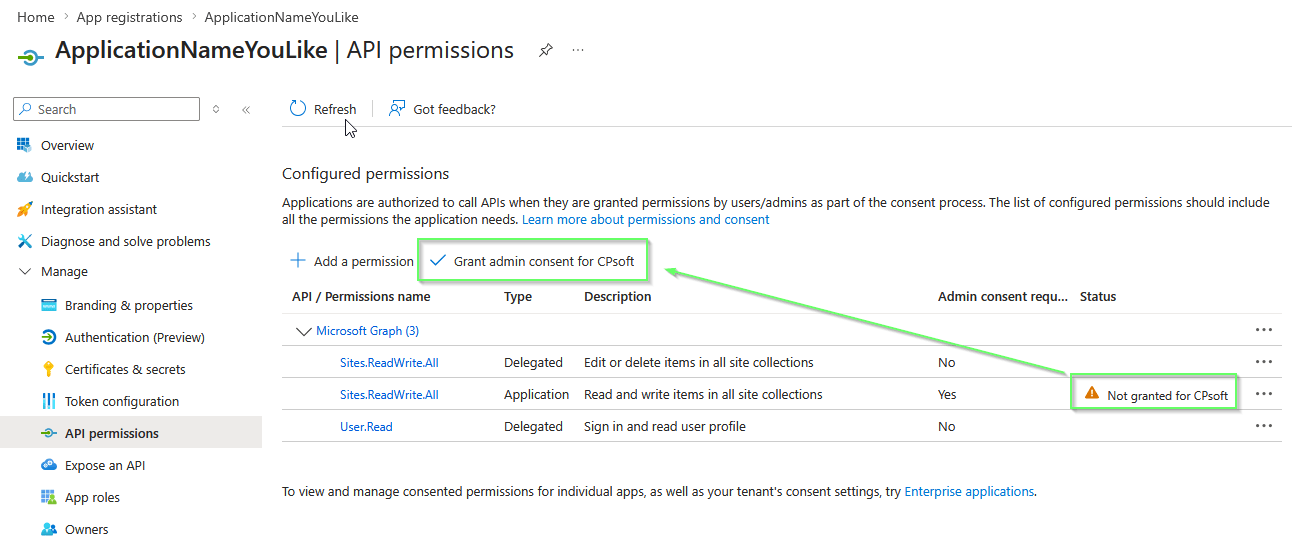Collapse the Manage section

(x=25, y=271)
